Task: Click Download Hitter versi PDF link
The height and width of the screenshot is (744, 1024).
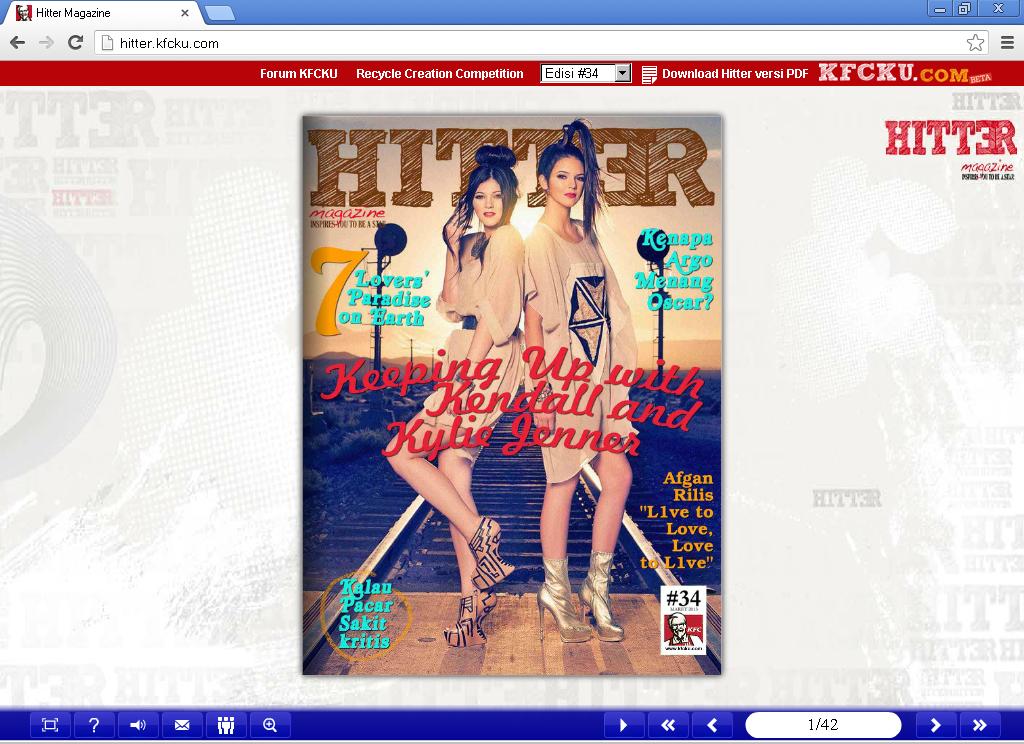Action: coord(735,74)
